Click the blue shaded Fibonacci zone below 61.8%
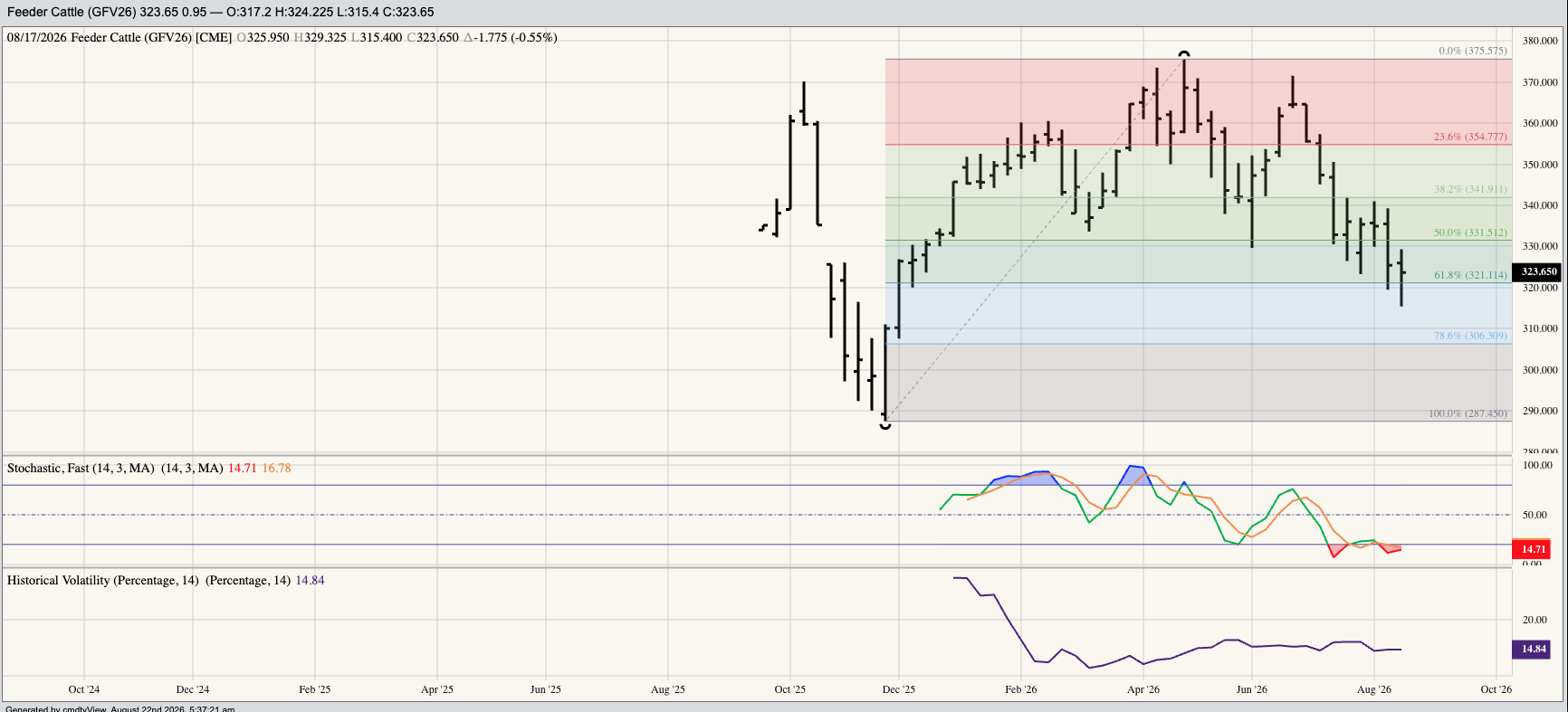The width and height of the screenshot is (1568, 712). pyautogui.click(x=1198, y=313)
